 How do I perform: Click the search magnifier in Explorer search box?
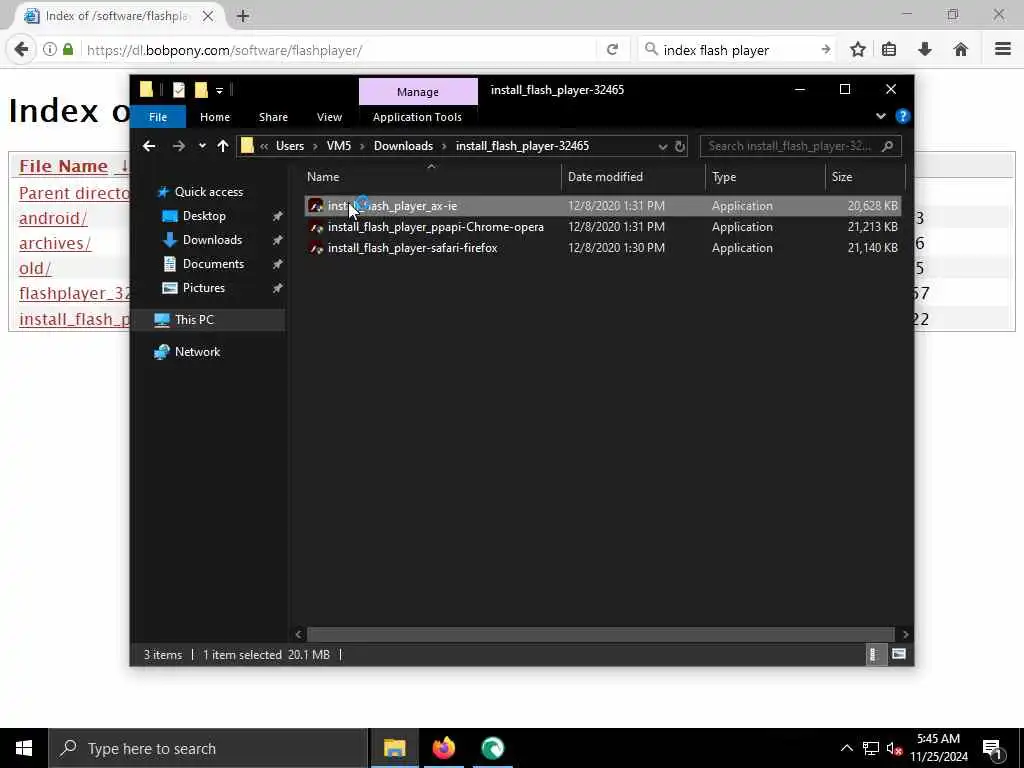(x=887, y=146)
